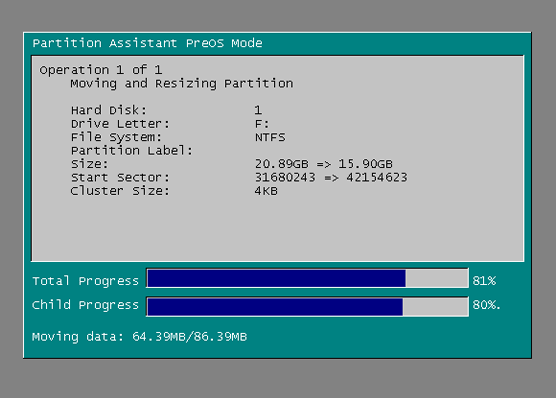The width and height of the screenshot is (556, 398).
Task: Click the 'Hard Disk:' label
Action: (x=109, y=110)
